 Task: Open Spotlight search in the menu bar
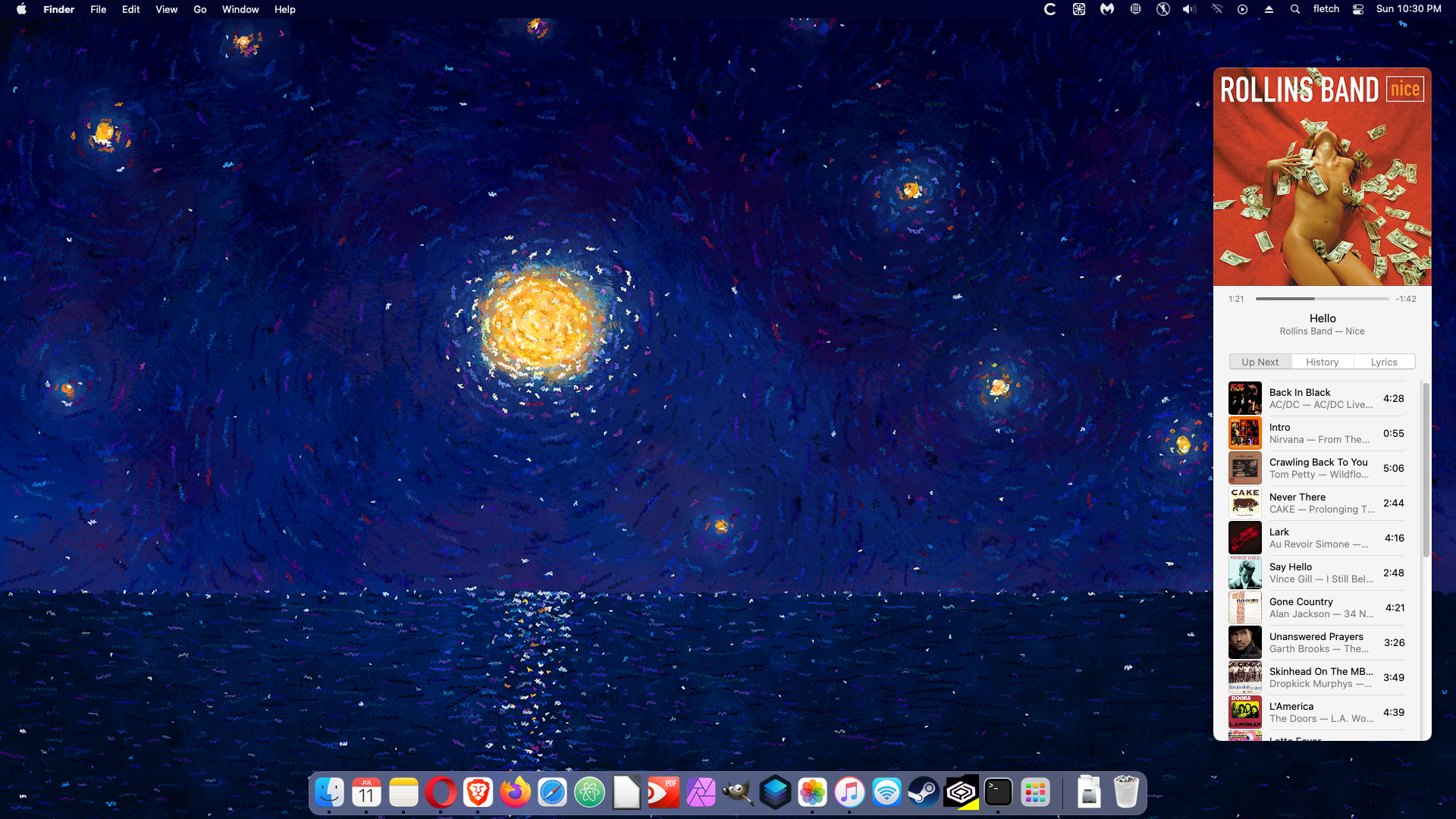(1295, 9)
